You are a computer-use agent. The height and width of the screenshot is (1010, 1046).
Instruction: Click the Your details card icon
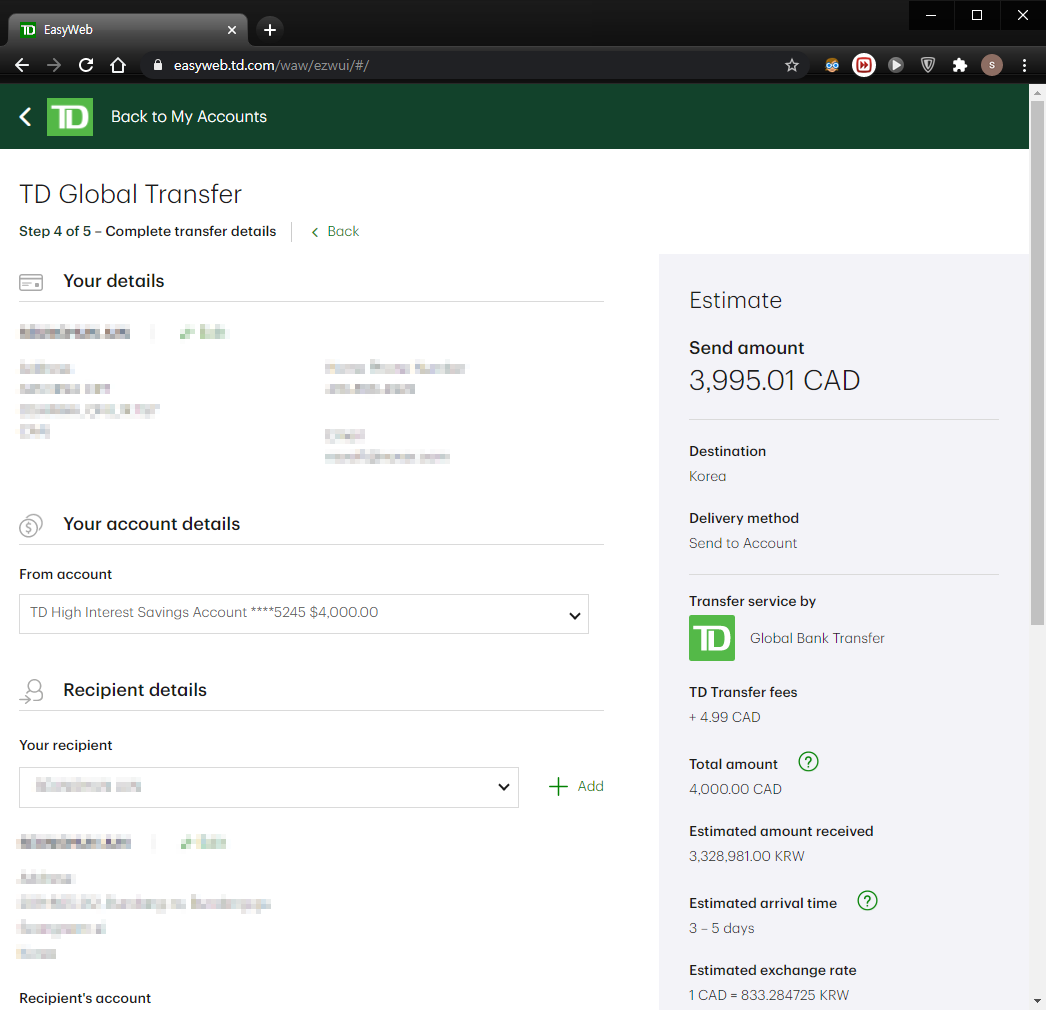(x=31, y=282)
